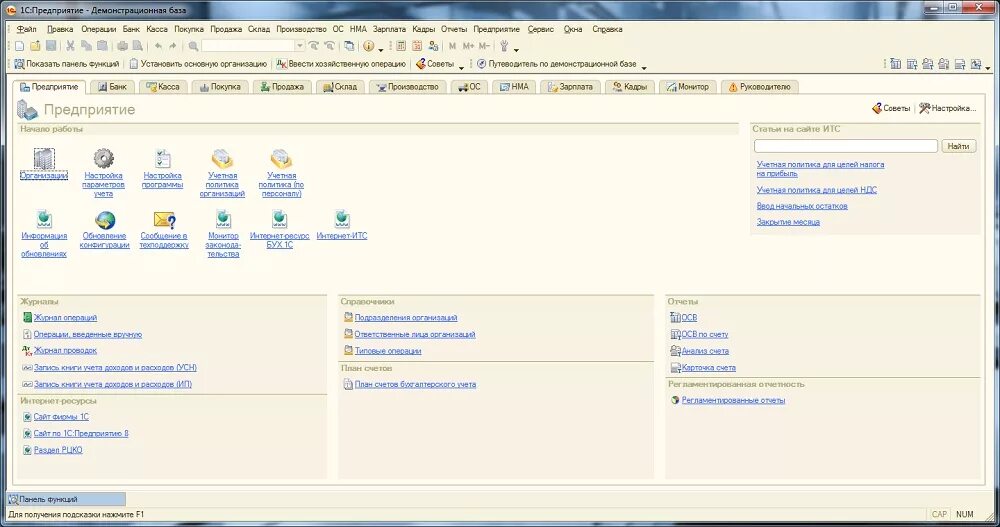This screenshot has width=1000, height=527.
Task: Open Обновление конфигурации globe icon
Action: (105, 219)
